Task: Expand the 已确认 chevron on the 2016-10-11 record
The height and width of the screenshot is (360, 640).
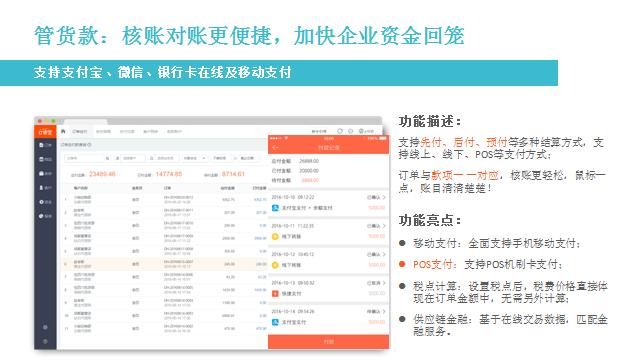Action: 384,226
